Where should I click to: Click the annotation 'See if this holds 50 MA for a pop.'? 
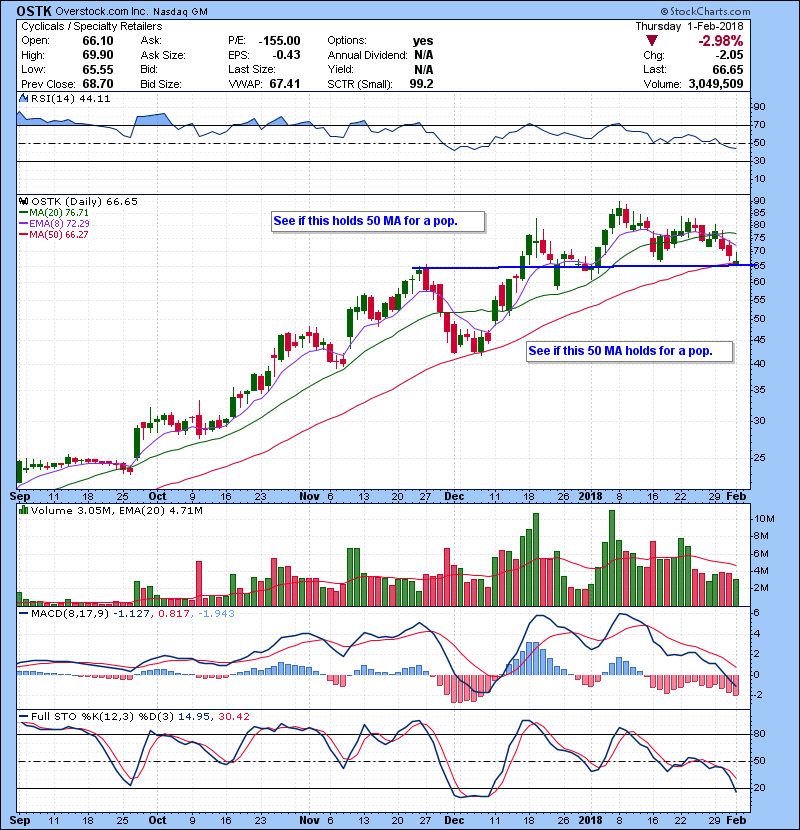pyautogui.click(x=379, y=221)
